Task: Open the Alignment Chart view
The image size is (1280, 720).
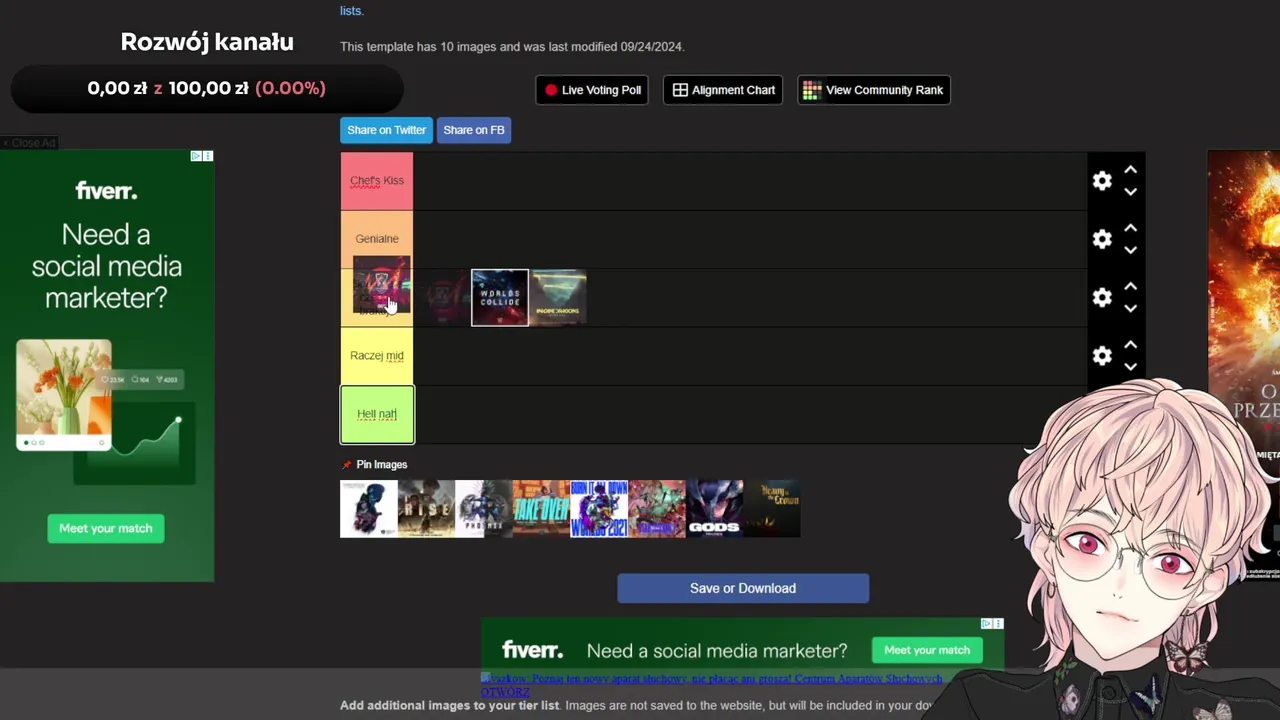Action: point(723,90)
